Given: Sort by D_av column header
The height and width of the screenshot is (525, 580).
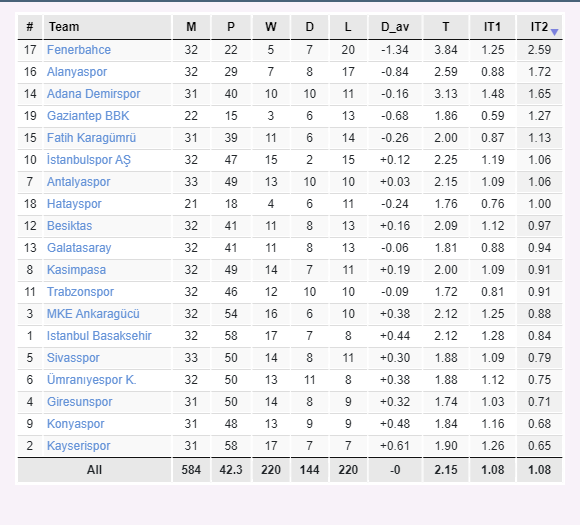Looking at the screenshot, I should pos(395,27).
